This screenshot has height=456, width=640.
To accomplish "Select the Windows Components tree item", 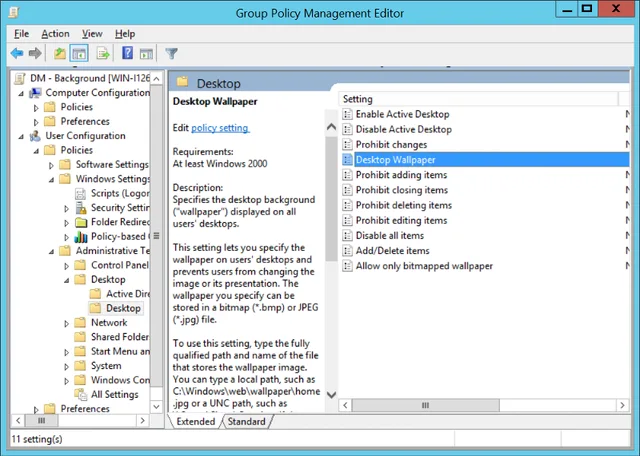I will [120, 380].
